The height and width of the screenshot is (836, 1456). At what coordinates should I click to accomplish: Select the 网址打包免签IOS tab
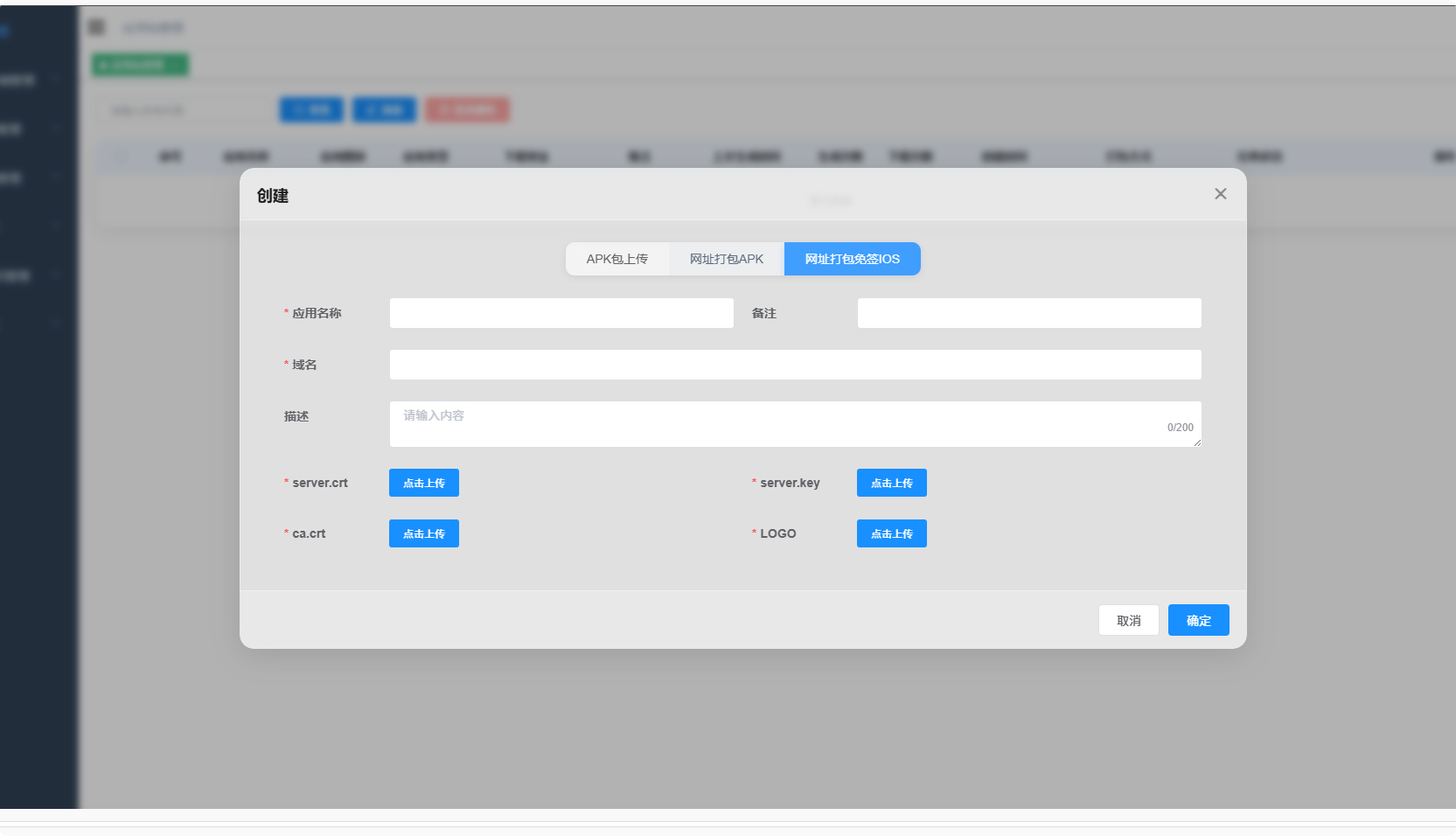[x=853, y=259]
